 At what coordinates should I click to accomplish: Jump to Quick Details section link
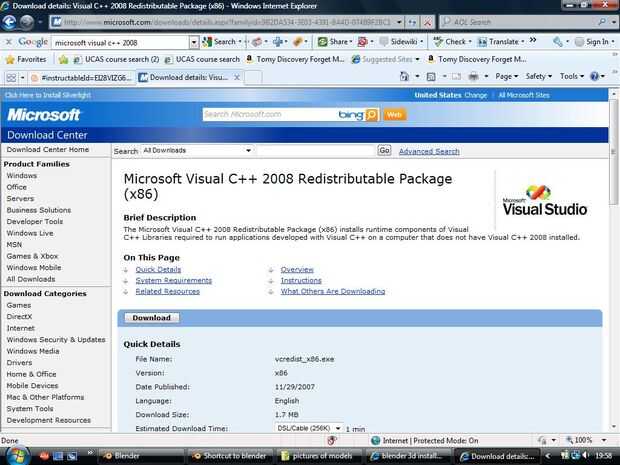[x=158, y=269]
